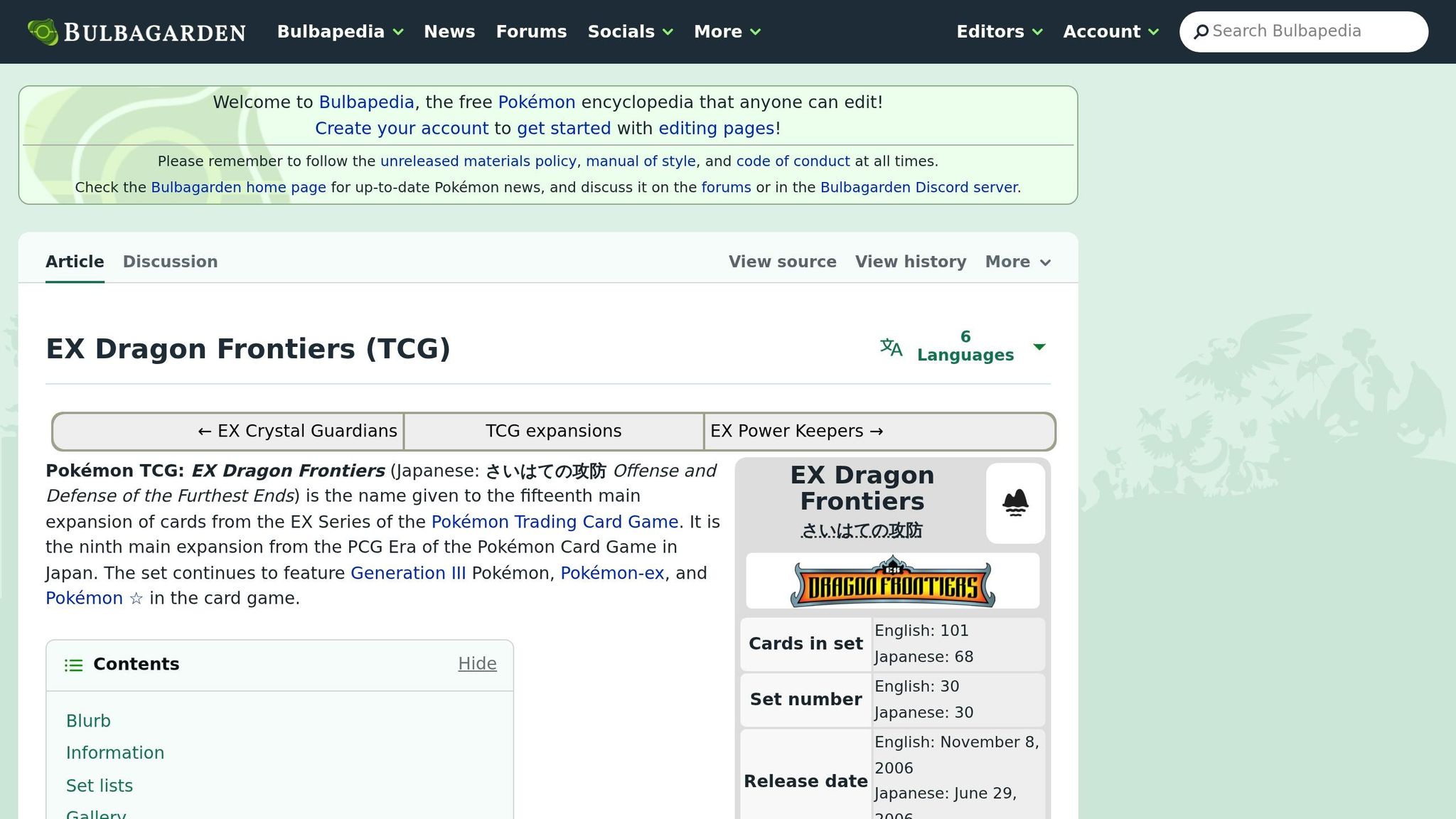This screenshot has height=819, width=1456.
Task: Click the page title EX Dragon Frontiers (TCG)
Action: tap(248, 349)
